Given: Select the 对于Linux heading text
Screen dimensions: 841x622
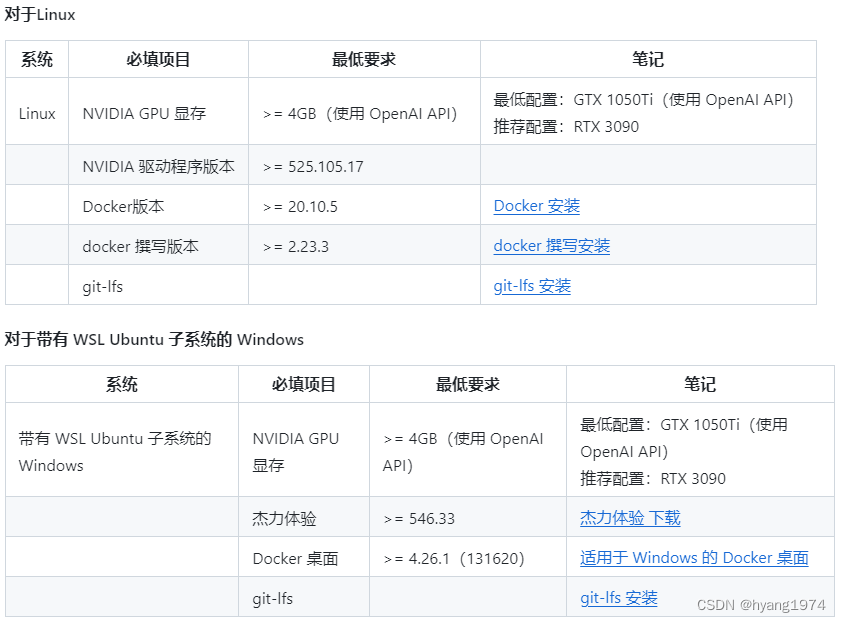Looking at the screenshot, I should coord(40,14).
